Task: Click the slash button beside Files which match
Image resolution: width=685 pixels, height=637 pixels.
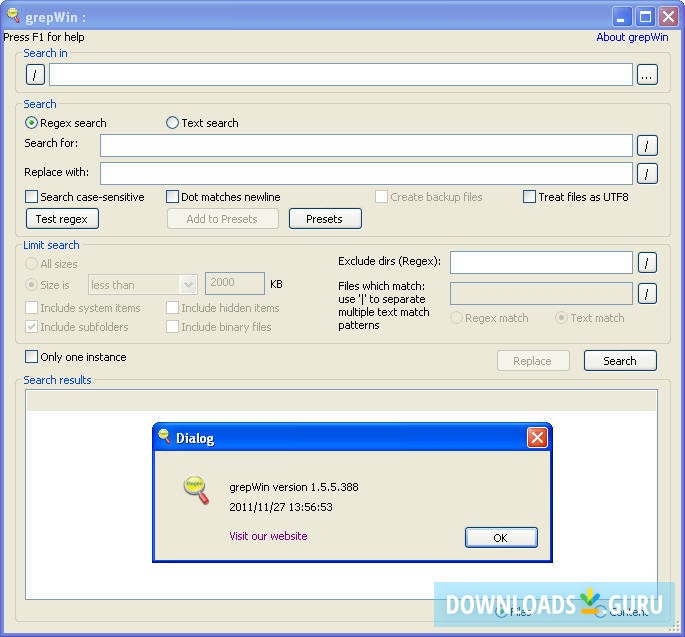Action: tap(647, 293)
